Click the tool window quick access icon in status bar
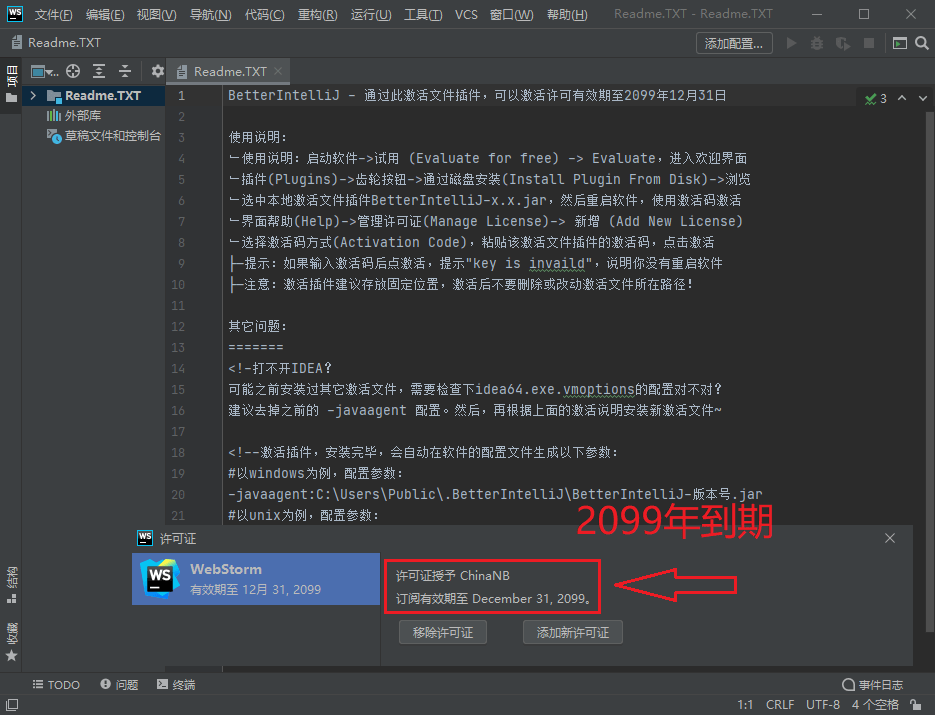 (x=12, y=705)
